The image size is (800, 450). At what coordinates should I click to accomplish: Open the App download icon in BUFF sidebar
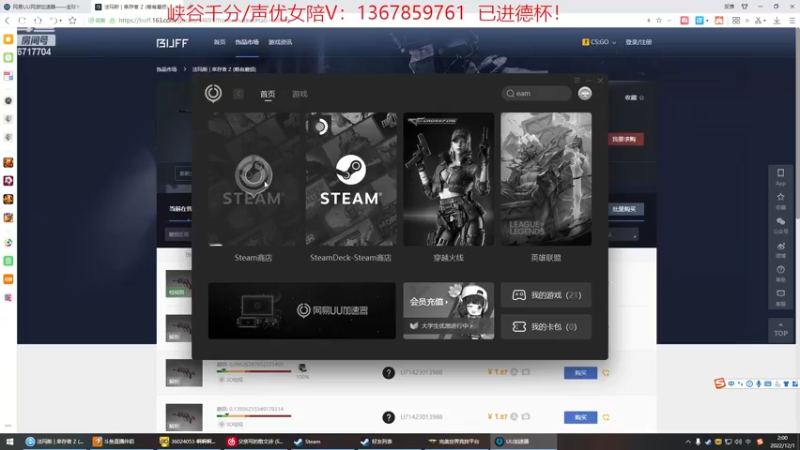coord(780,177)
